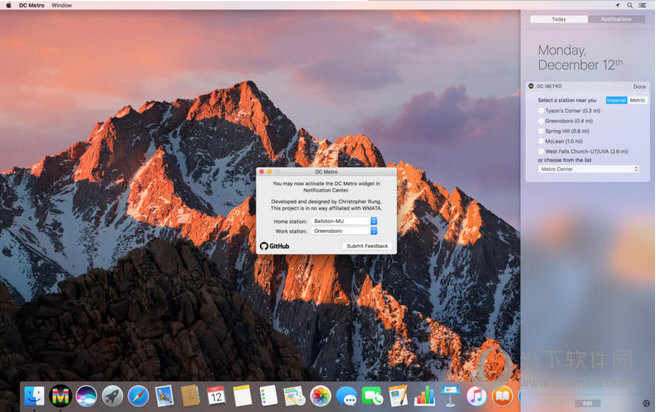Switch to the Today tab
The height and width of the screenshot is (412, 656).
pyautogui.click(x=559, y=19)
